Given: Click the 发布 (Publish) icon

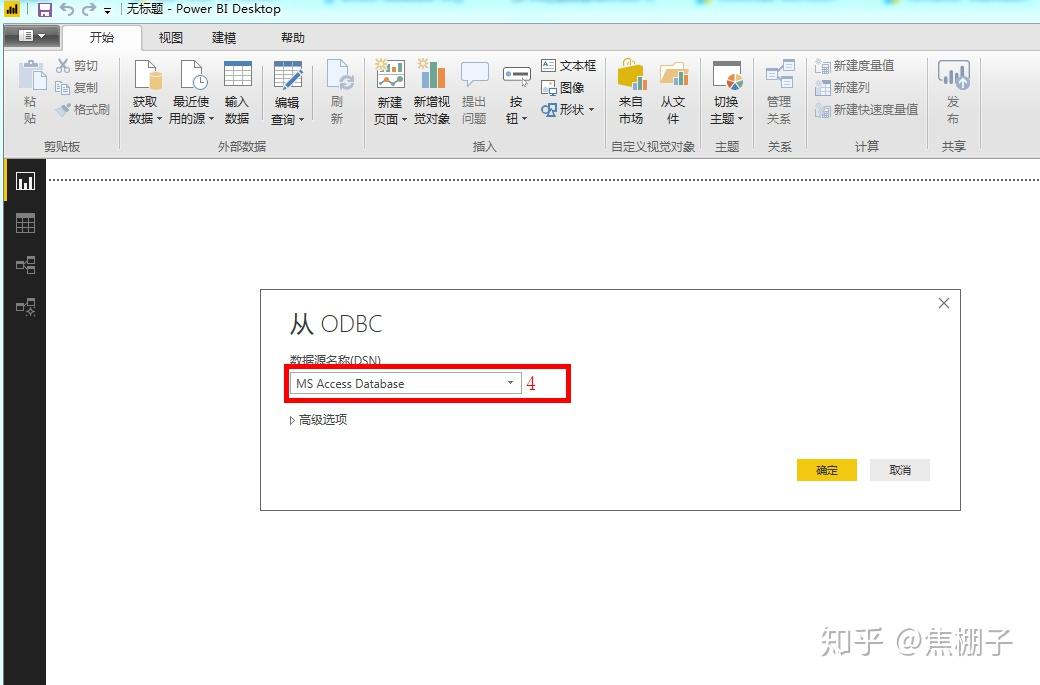Looking at the screenshot, I should coord(954,90).
